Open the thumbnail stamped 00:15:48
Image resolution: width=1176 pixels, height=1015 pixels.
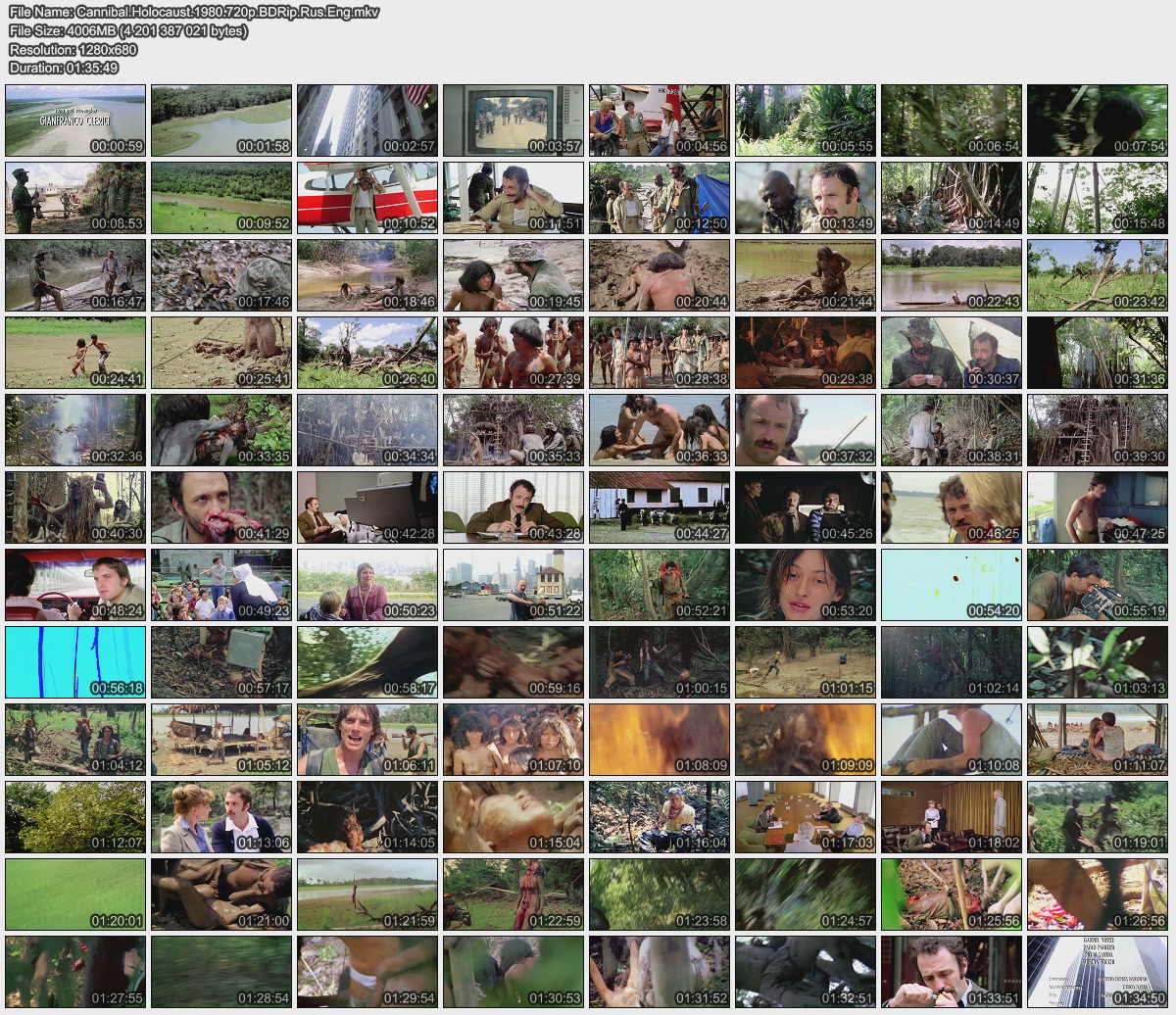[x=1098, y=198]
